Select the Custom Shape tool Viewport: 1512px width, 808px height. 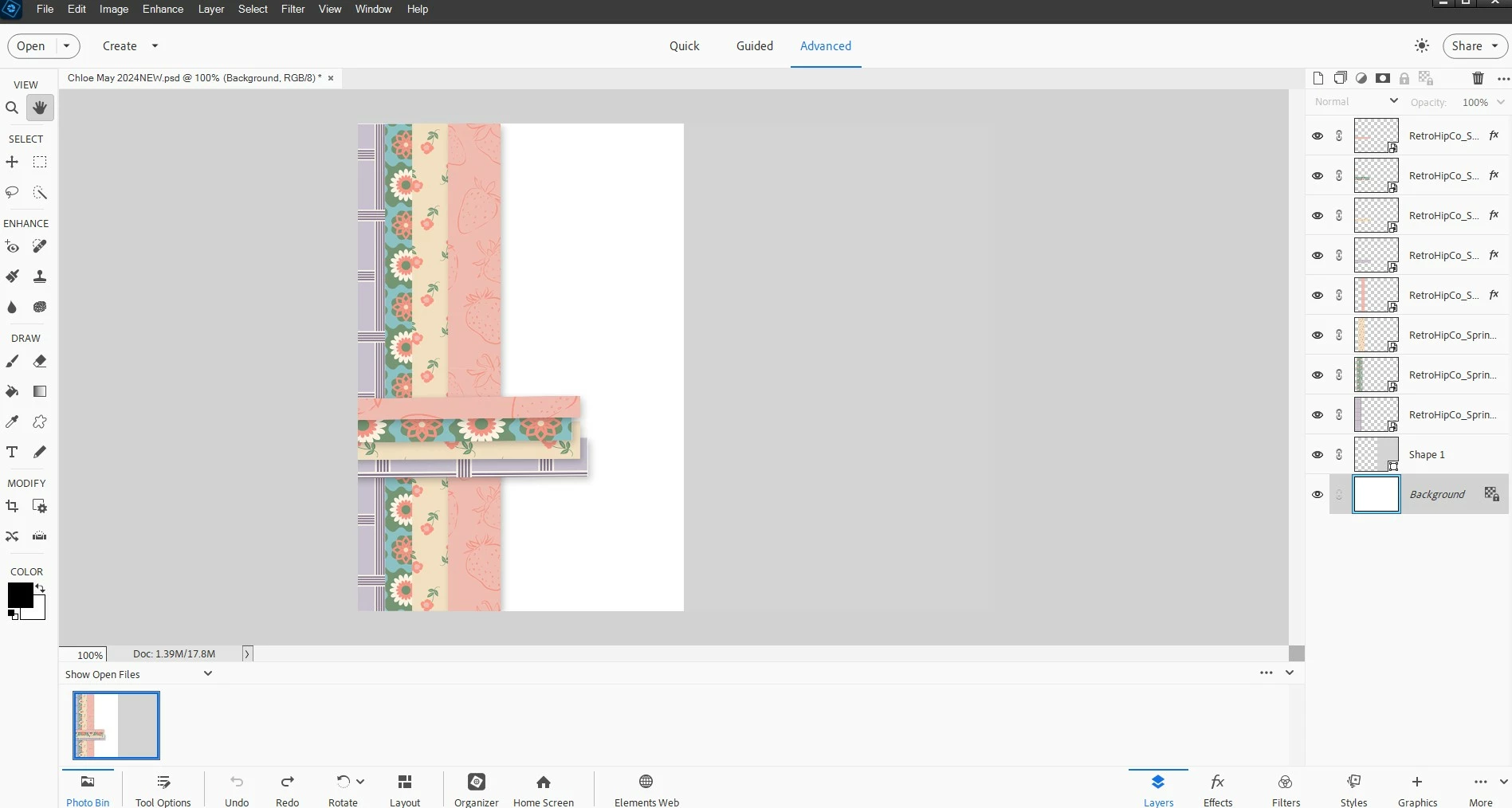40,422
